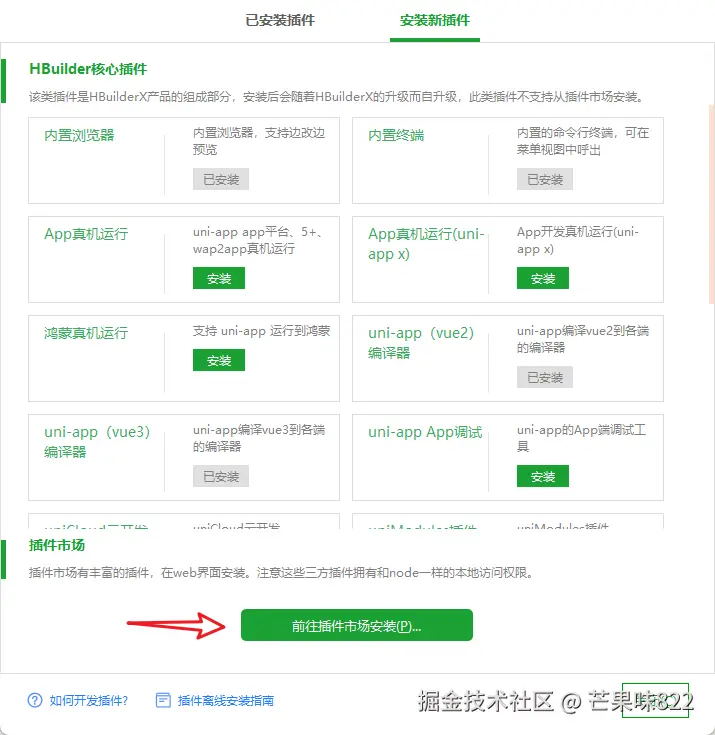Click the uni-app App调试 plugin title
Screen dimensions: 715x735
pyautogui.click(x=425, y=432)
